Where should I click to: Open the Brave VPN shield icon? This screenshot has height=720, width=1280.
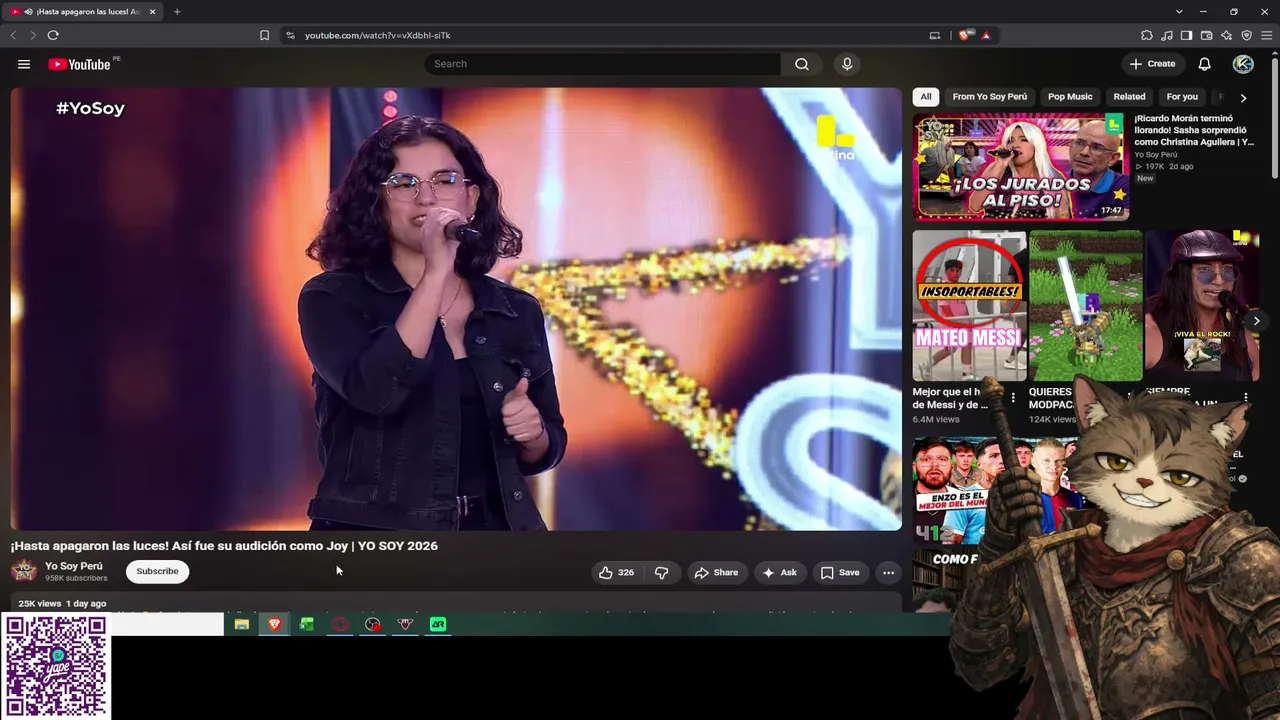pyautogui.click(x=1246, y=35)
